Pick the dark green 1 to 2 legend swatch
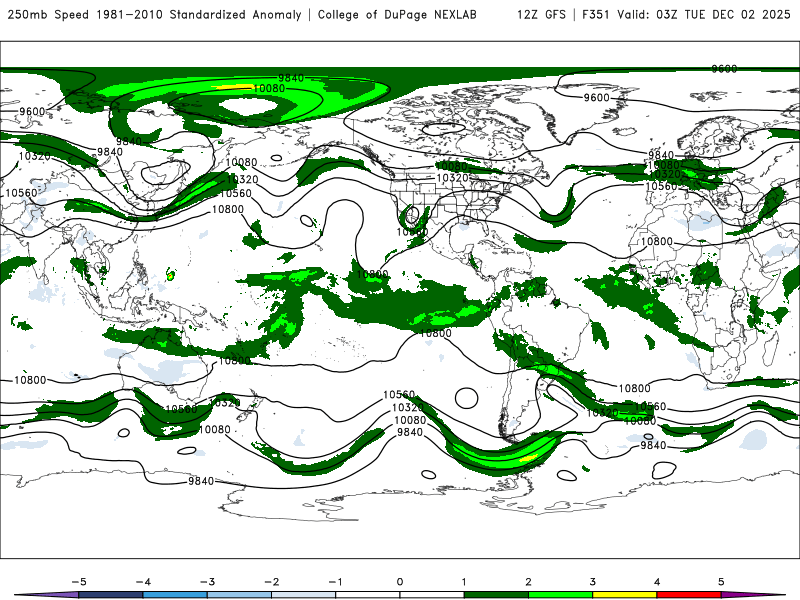This screenshot has width=800, height=600. point(496,595)
